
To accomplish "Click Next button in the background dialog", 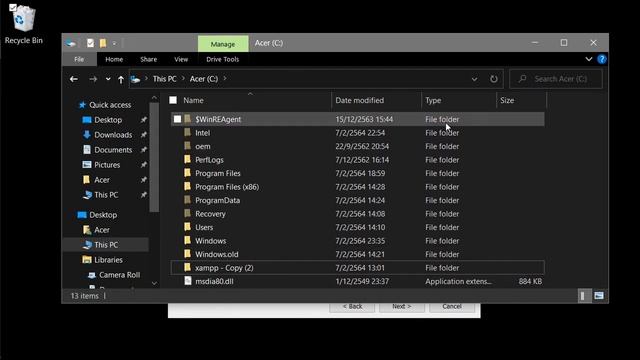I will (402, 307).
